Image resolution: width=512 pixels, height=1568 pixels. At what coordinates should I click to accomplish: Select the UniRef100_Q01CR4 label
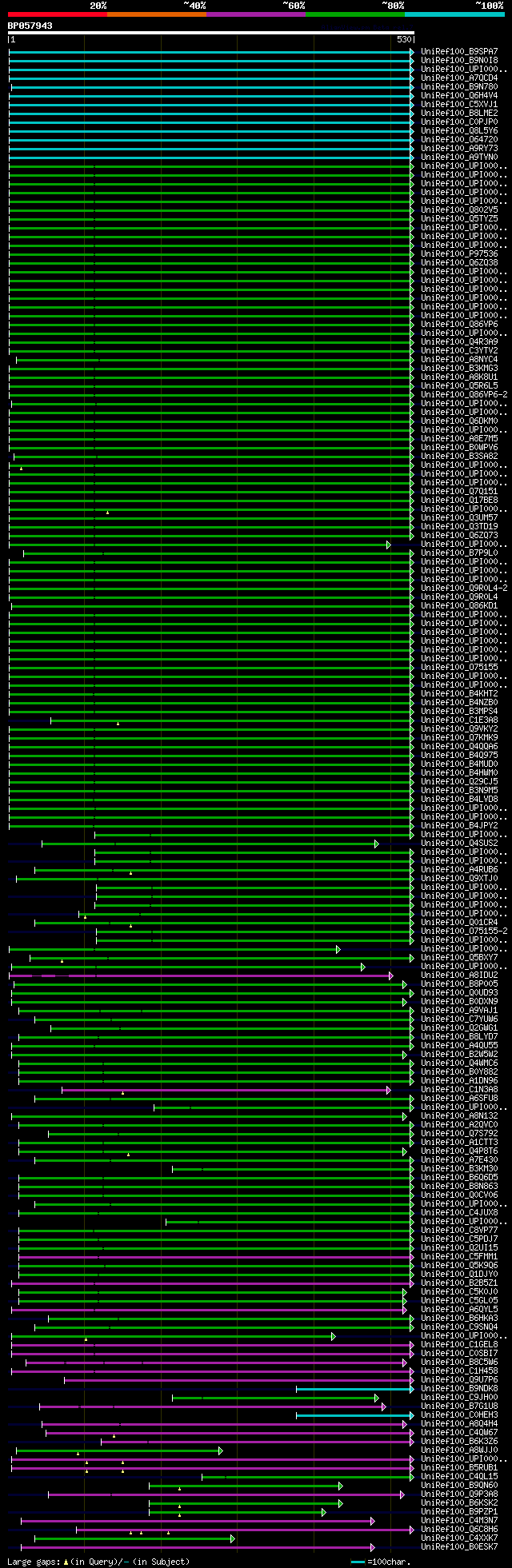(x=459, y=923)
